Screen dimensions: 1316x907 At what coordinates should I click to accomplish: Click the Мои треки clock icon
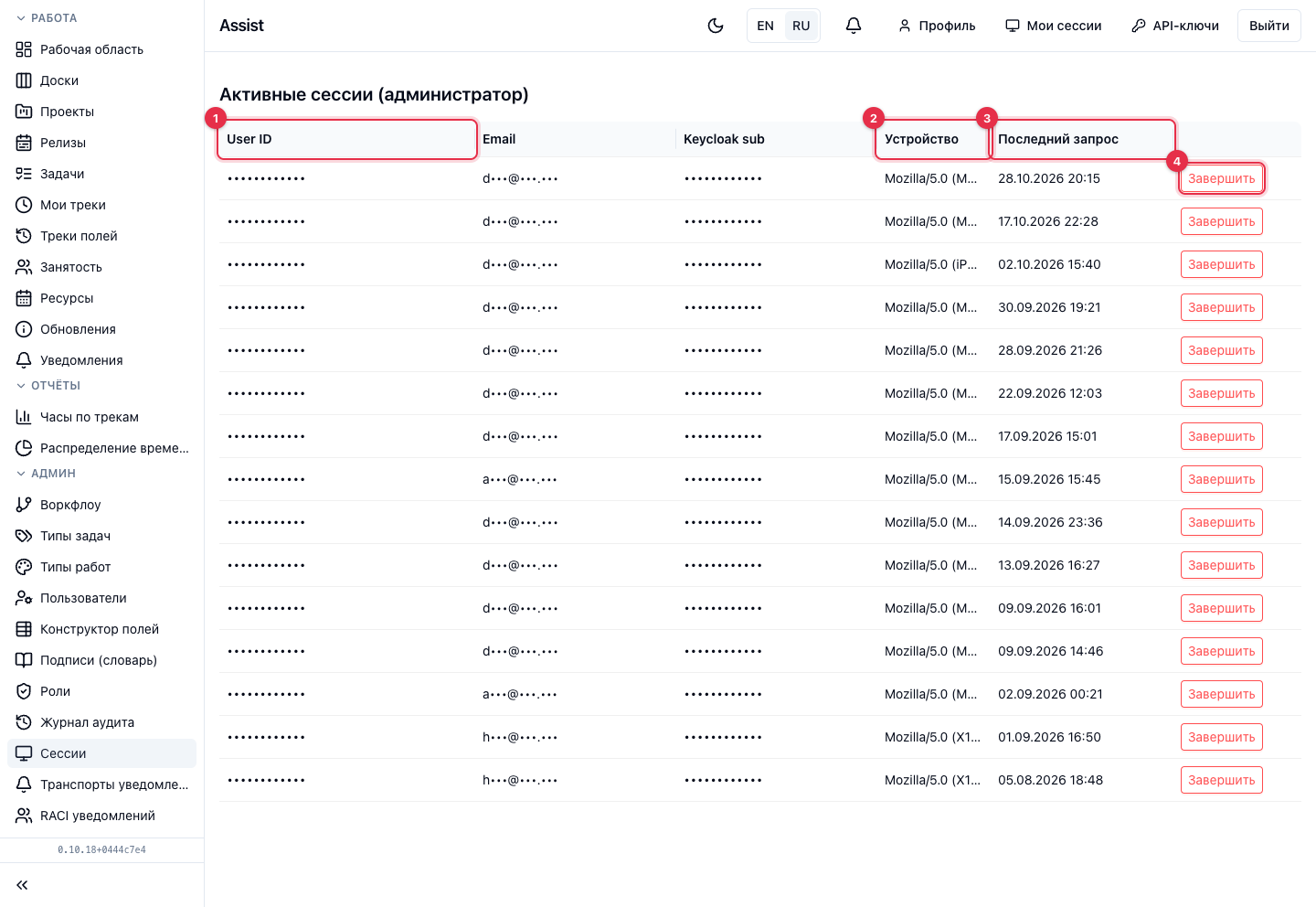(24, 205)
